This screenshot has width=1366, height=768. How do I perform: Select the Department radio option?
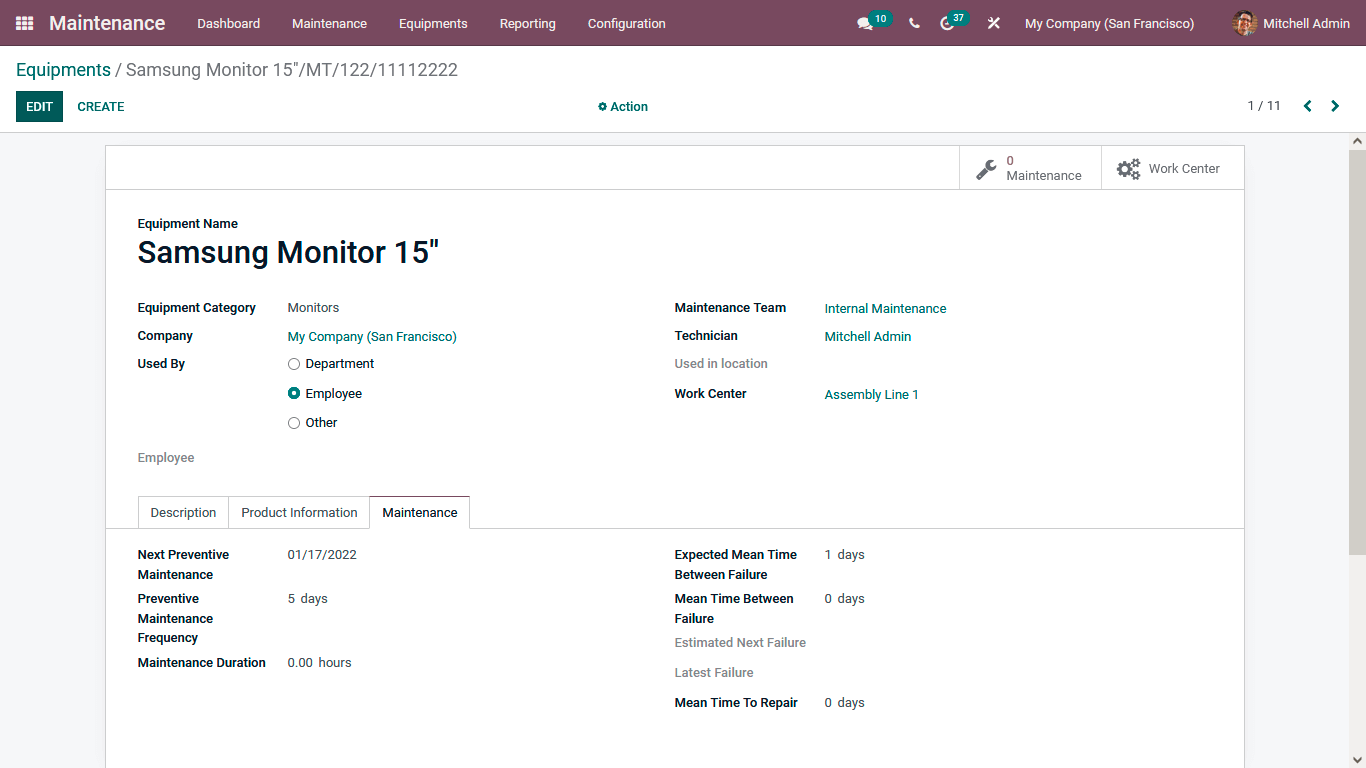294,364
